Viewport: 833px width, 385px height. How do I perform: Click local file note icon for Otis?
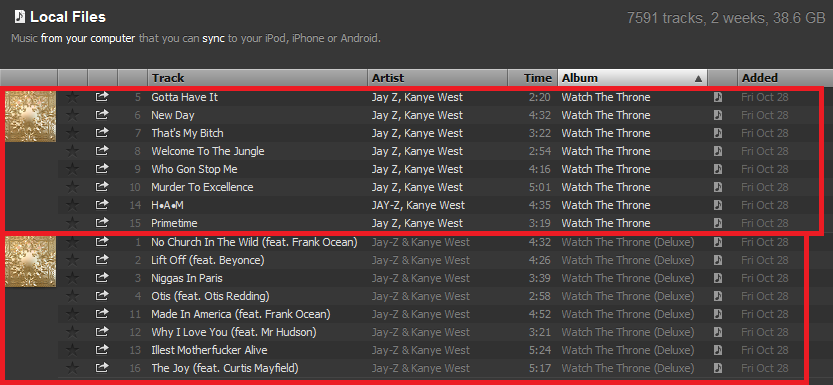click(x=718, y=296)
